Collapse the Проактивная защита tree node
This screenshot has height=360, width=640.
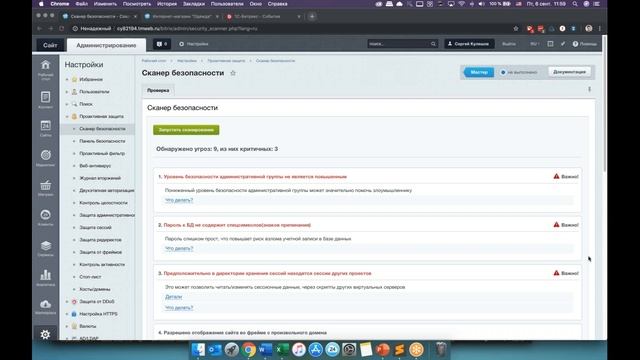coord(67,116)
